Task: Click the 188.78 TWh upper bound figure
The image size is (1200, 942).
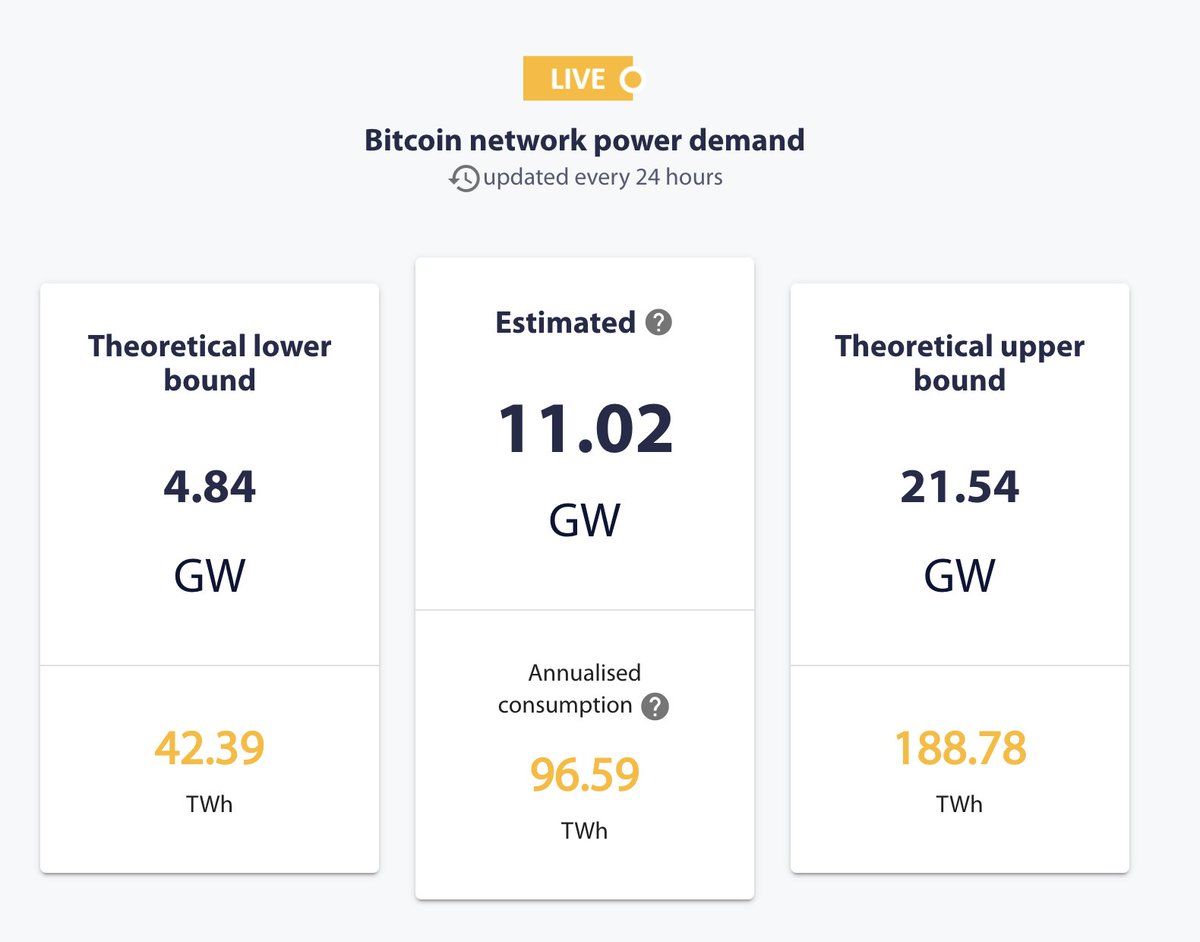Action: tap(959, 748)
